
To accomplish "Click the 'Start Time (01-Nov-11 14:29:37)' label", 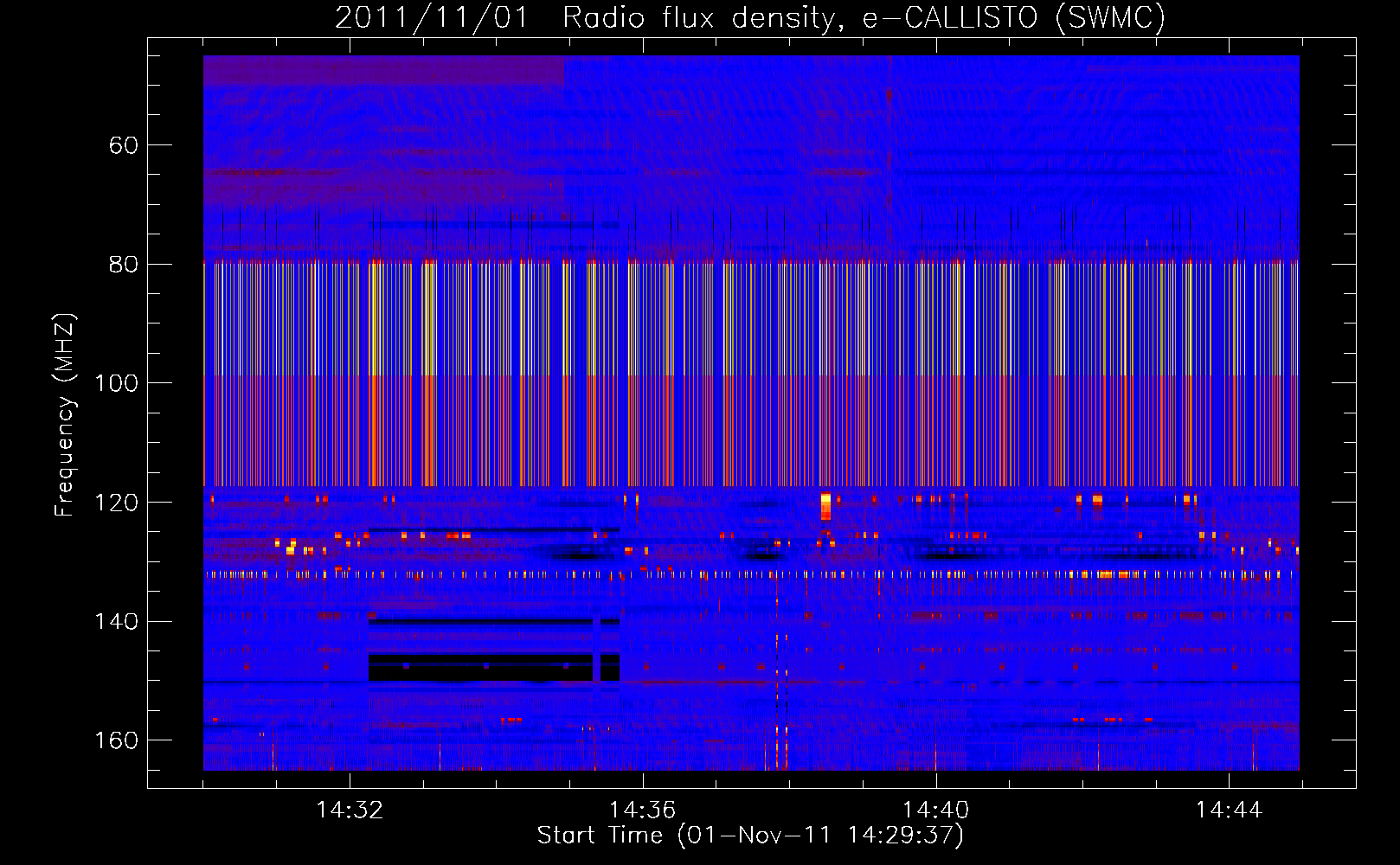I will tap(750, 836).
